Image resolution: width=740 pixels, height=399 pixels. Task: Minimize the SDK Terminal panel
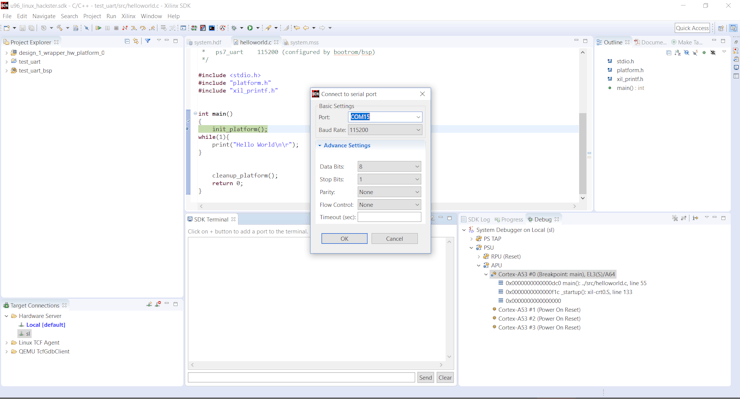[x=440, y=218]
